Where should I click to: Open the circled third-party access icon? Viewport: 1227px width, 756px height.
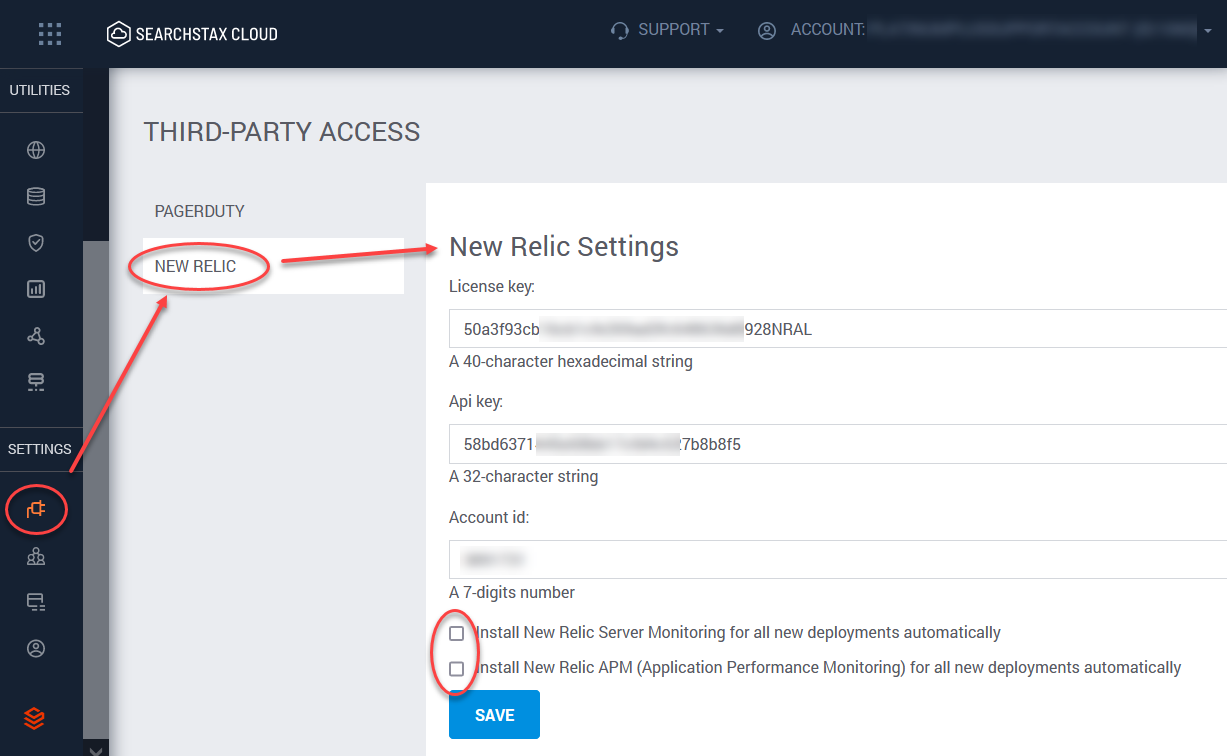click(x=36, y=509)
